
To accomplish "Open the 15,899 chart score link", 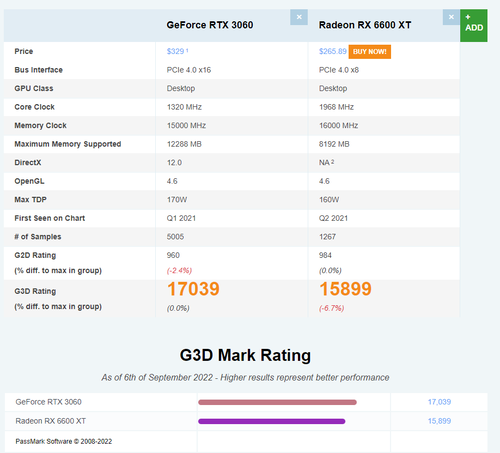I will tap(439, 421).
